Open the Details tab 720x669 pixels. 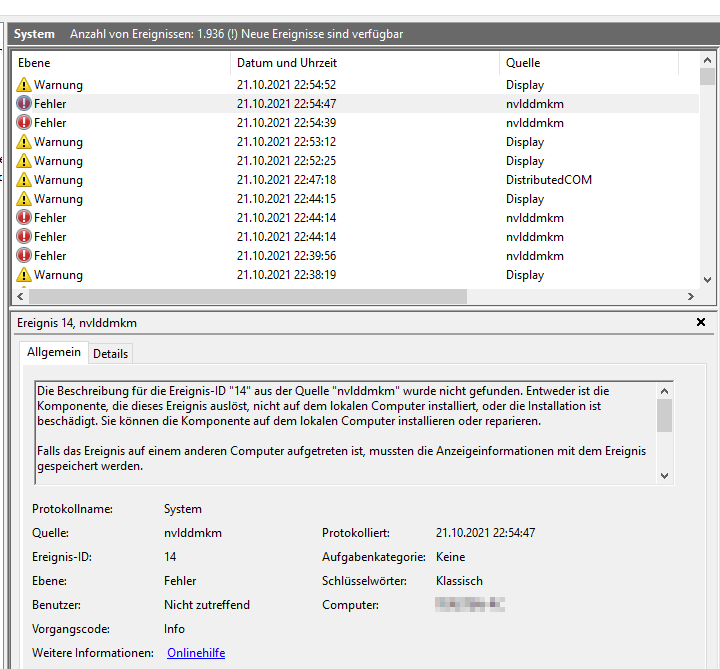(x=110, y=354)
